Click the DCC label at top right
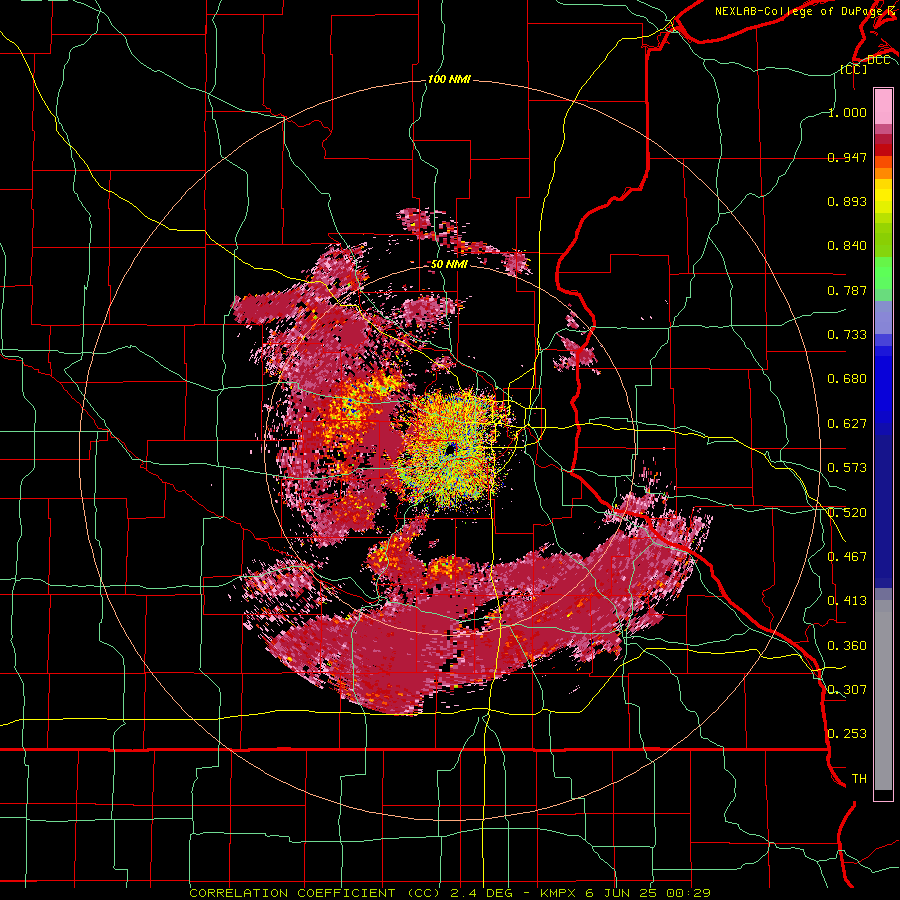This screenshot has width=900, height=900. [878, 60]
